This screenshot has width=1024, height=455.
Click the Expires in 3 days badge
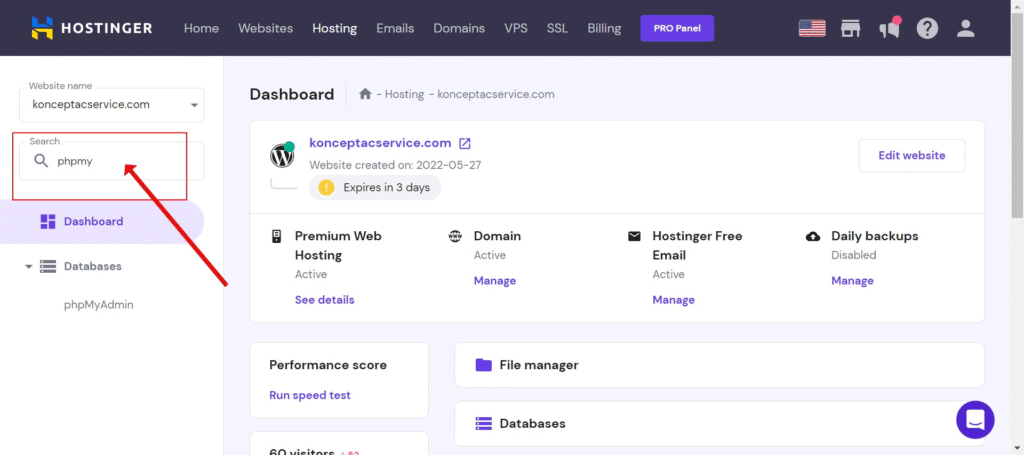tap(375, 188)
